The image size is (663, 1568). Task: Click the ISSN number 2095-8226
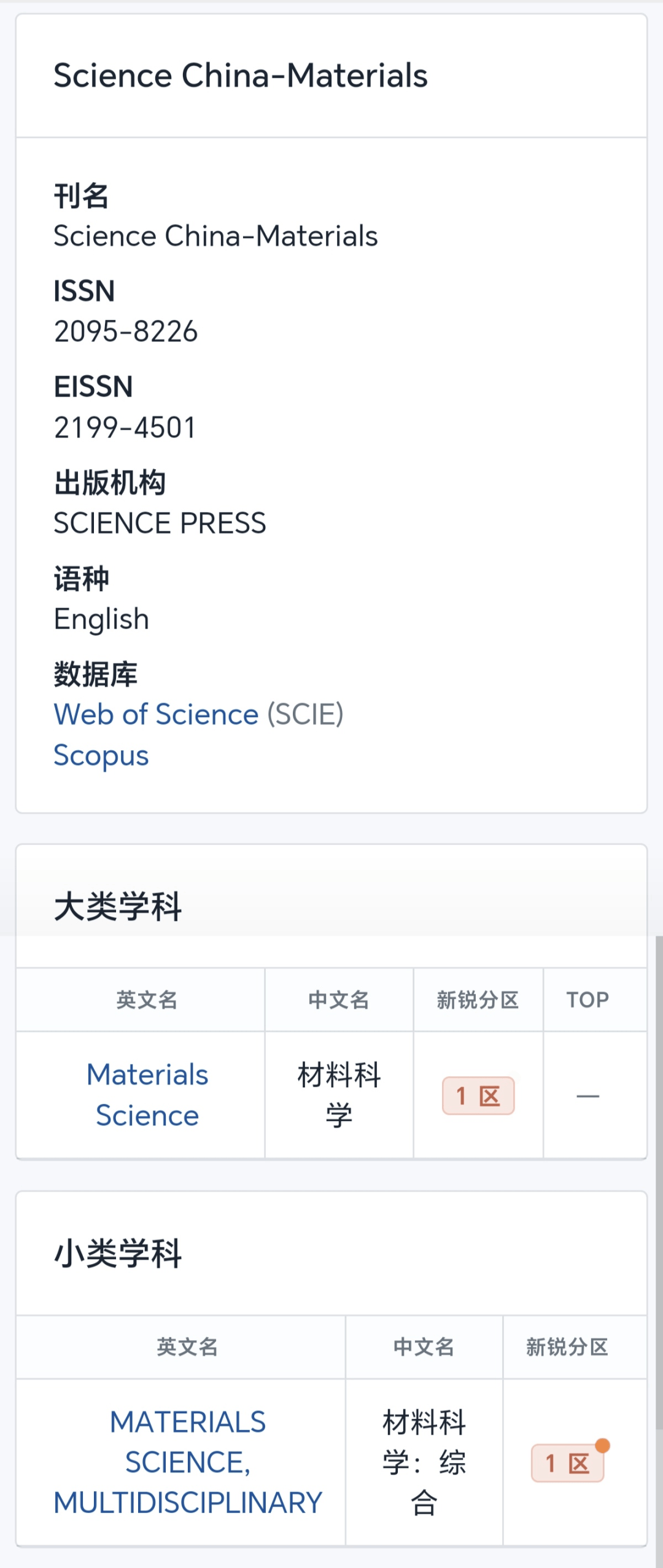pyautogui.click(x=126, y=332)
